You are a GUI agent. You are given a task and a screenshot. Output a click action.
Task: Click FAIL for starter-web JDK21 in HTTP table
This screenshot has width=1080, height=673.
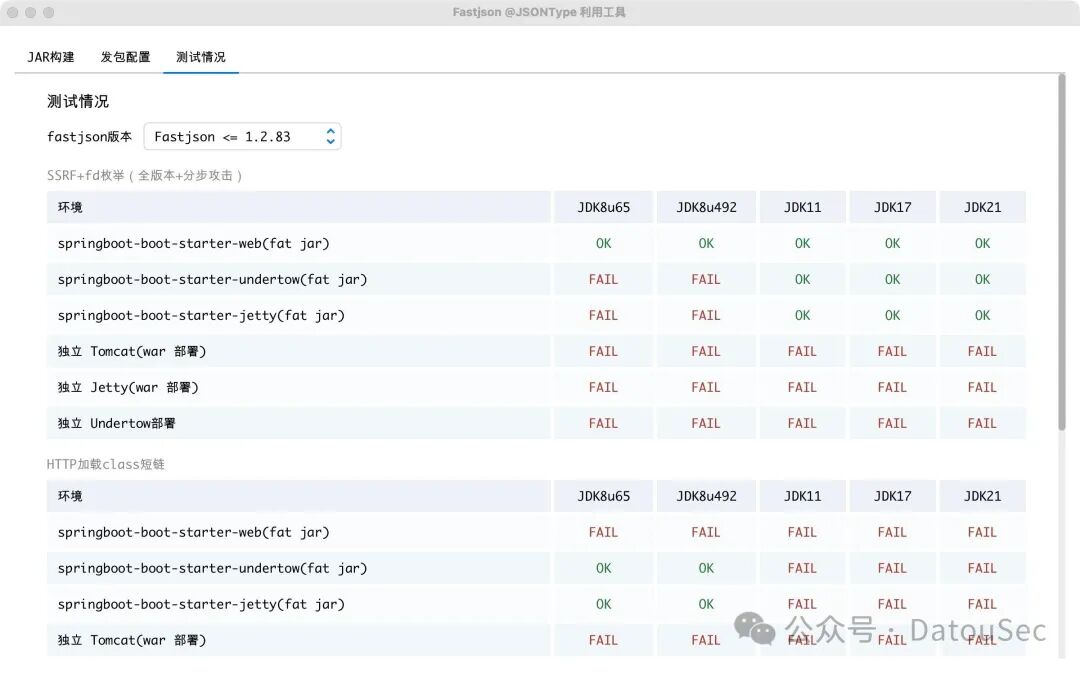point(982,532)
